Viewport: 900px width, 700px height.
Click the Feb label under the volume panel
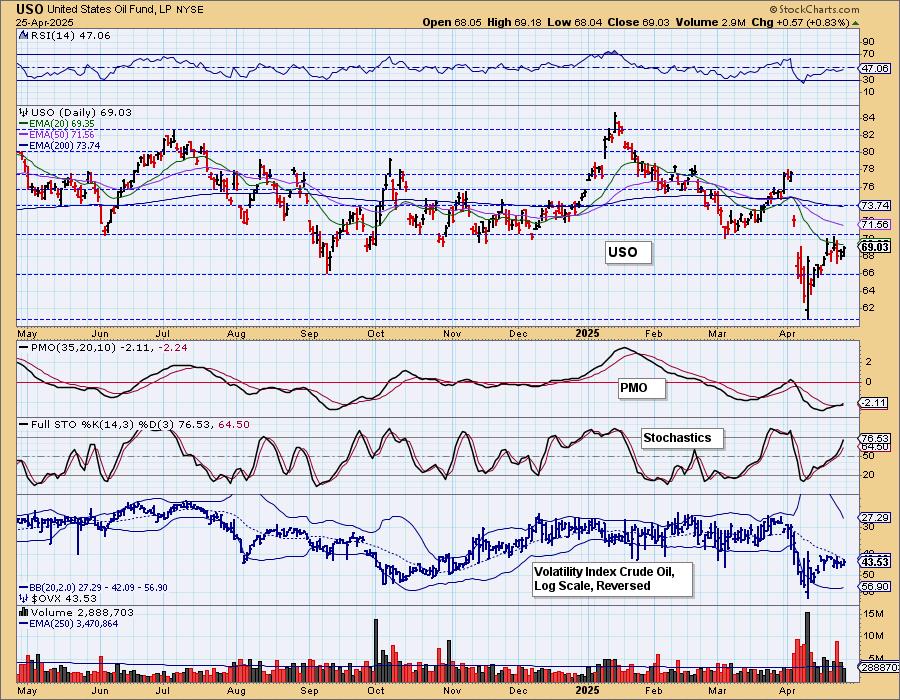pyautogui.click(x=654, y=691)
